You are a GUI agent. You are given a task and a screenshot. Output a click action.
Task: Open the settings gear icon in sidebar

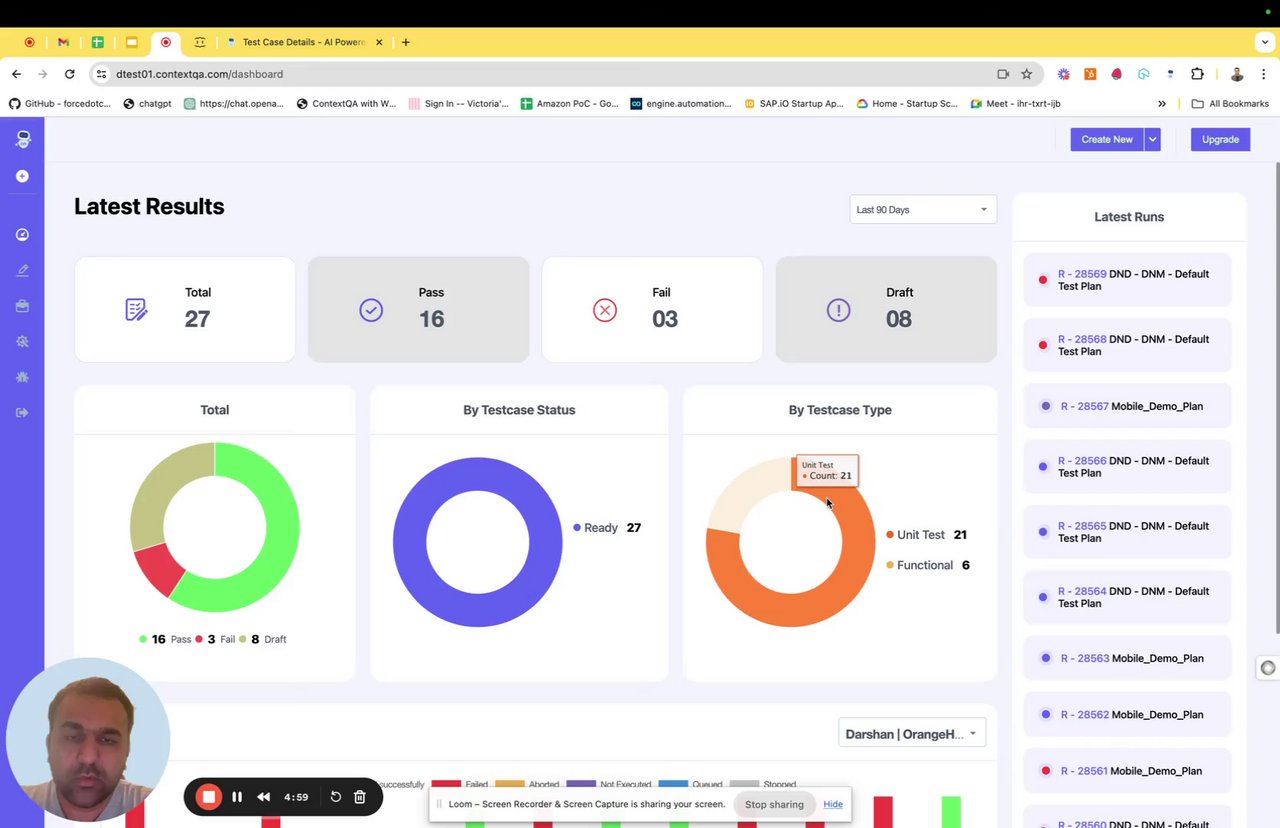[22, 342]
